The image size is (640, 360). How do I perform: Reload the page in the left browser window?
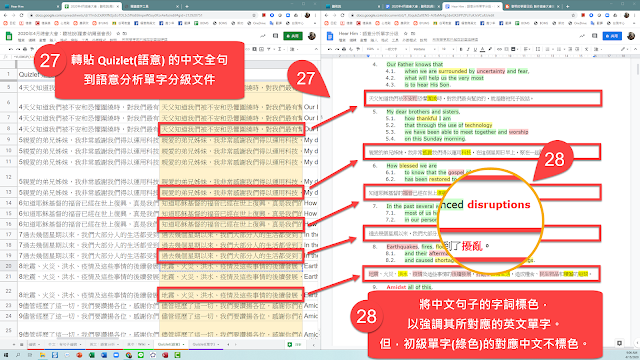click(x=21, y=15)
